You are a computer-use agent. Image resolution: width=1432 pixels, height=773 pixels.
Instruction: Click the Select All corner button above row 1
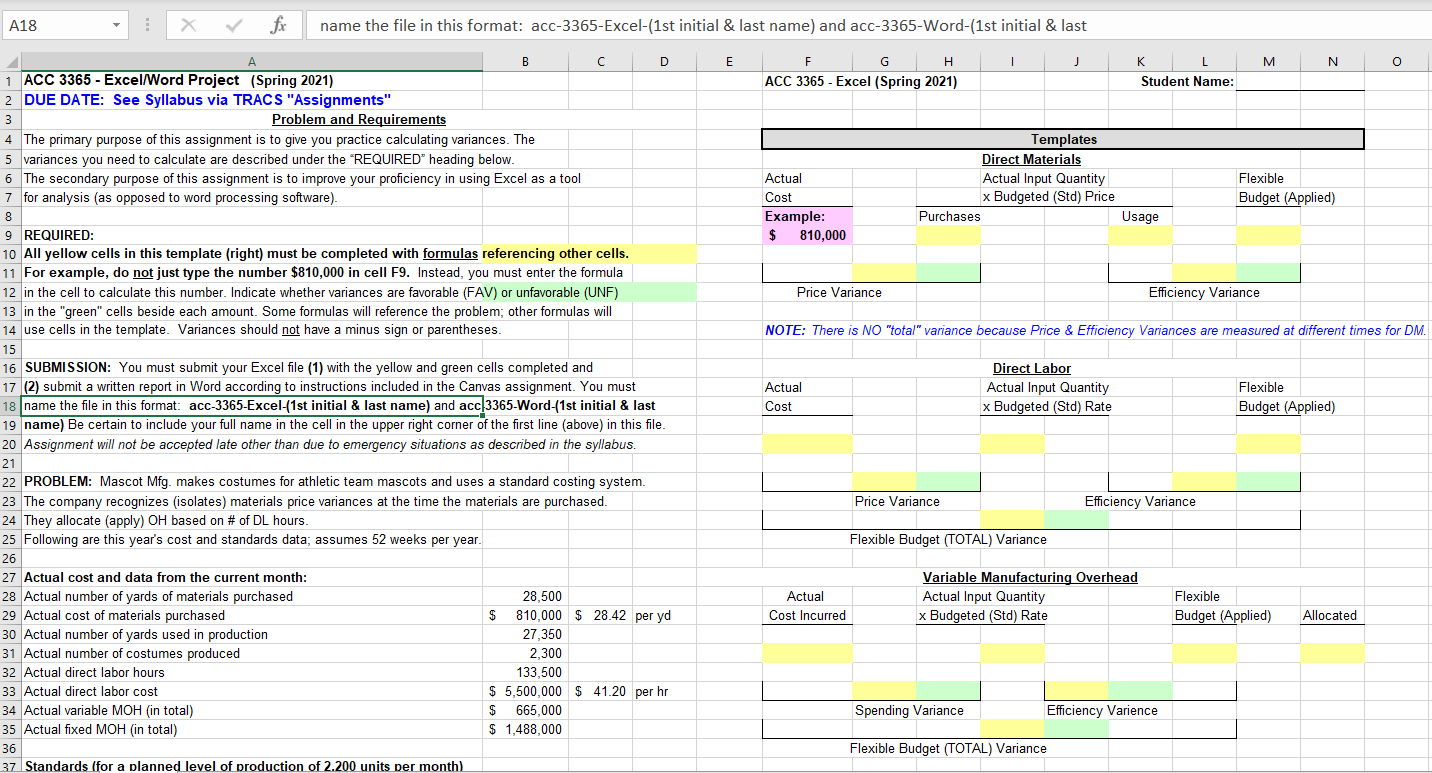pyautogui.click(x=10, y=61)
